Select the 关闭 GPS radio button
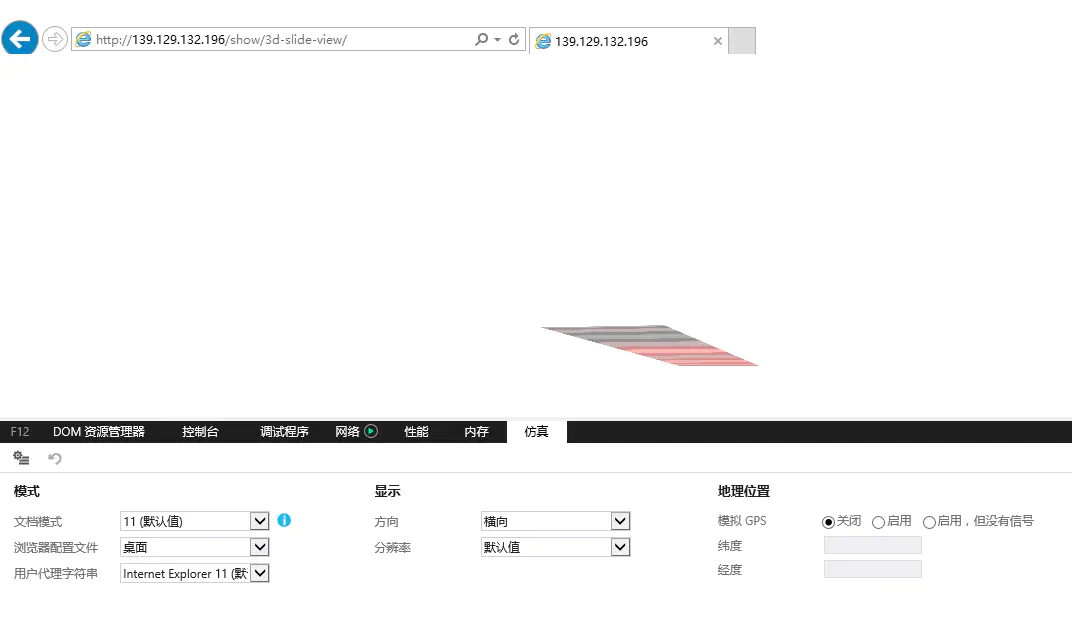Screen dimensions: 1072x622 click(829, 521)
